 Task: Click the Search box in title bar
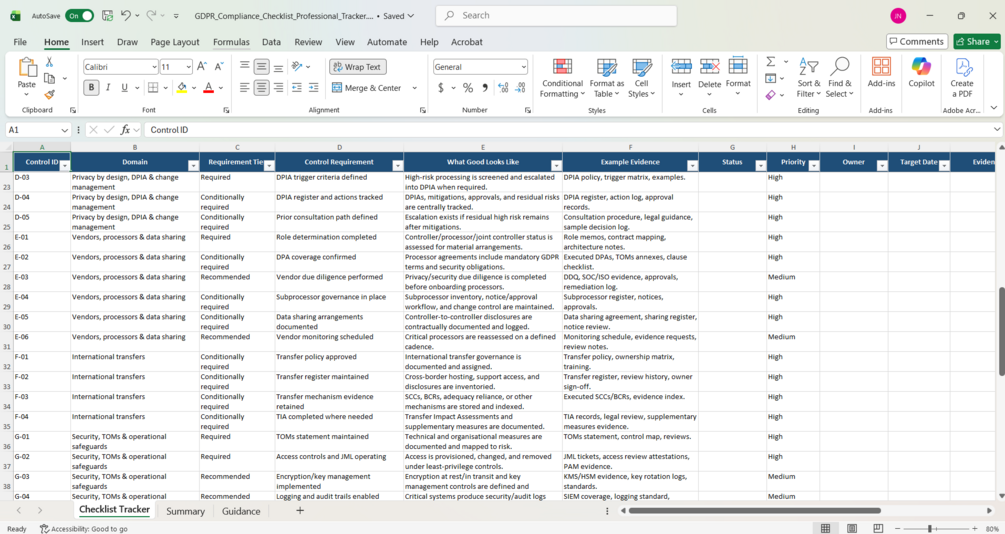[x=556, y=15]
